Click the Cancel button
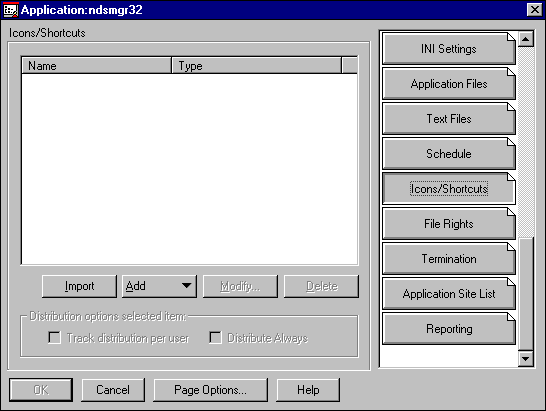This screenshot has width=546, height=411. tap(113, 390)
